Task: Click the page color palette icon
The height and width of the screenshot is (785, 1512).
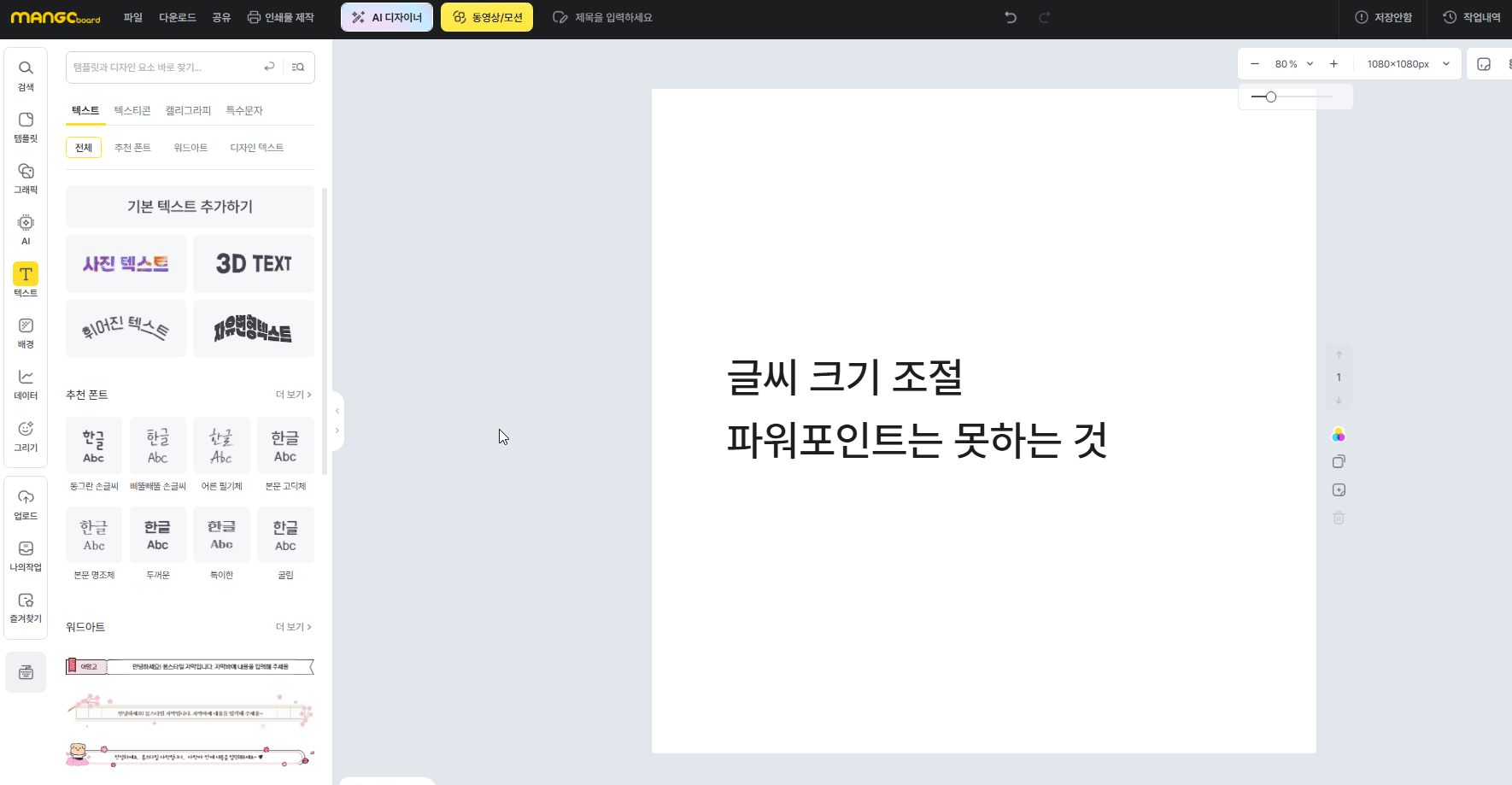Action: [1339, 436]
